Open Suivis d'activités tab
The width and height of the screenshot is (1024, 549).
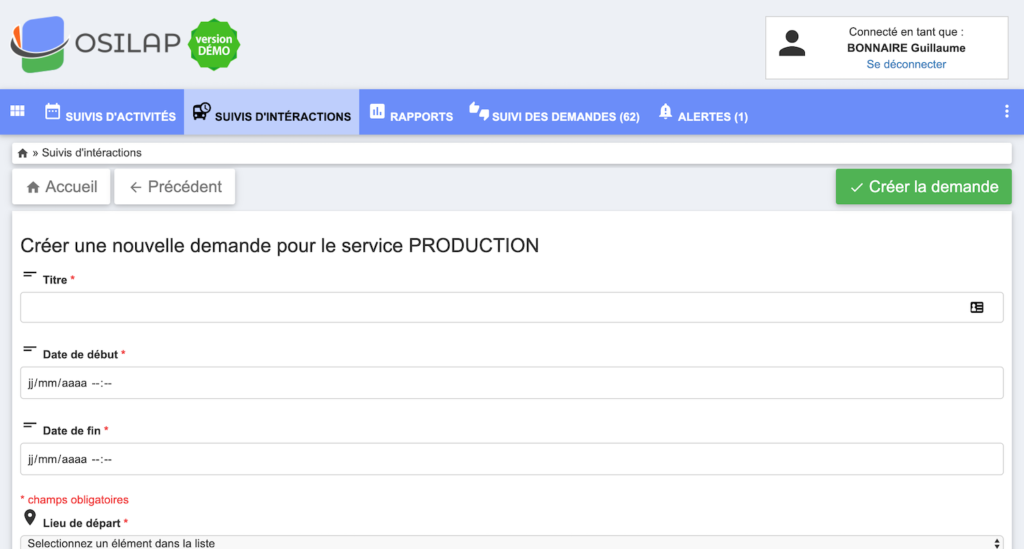(x=110, y=112)
